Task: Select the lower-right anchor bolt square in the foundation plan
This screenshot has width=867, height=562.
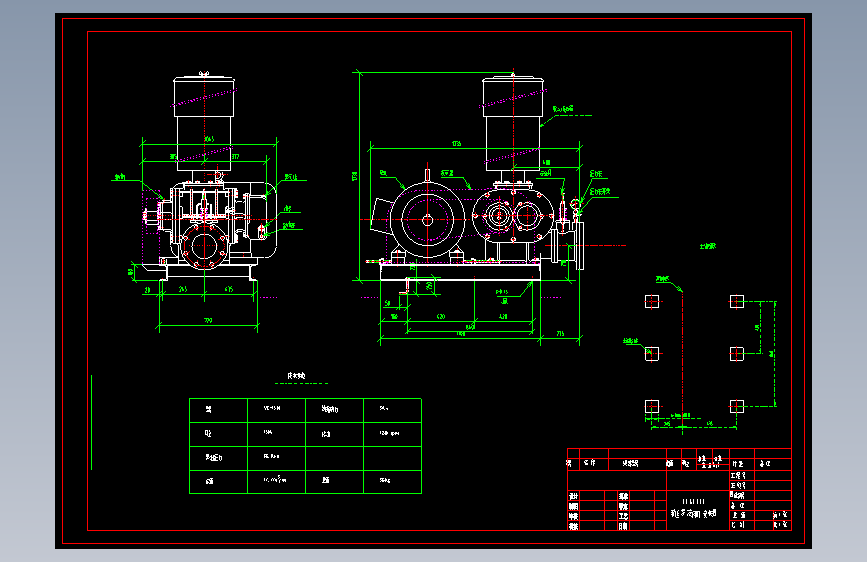Action: 737,407
